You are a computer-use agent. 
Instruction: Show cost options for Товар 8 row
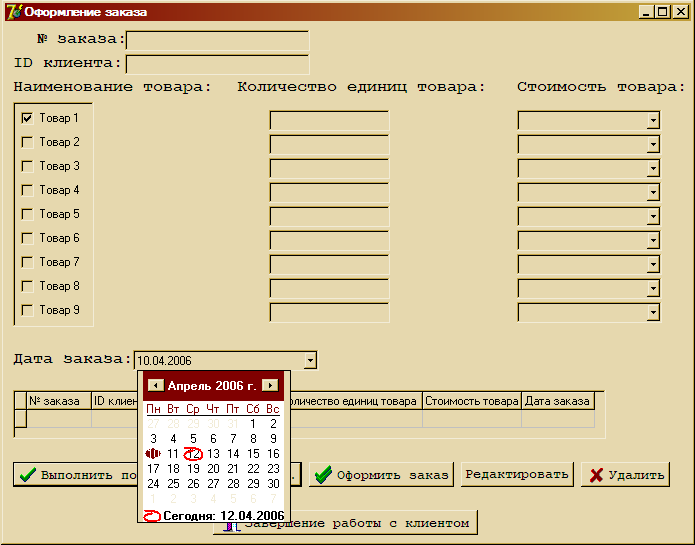(653, 288)
